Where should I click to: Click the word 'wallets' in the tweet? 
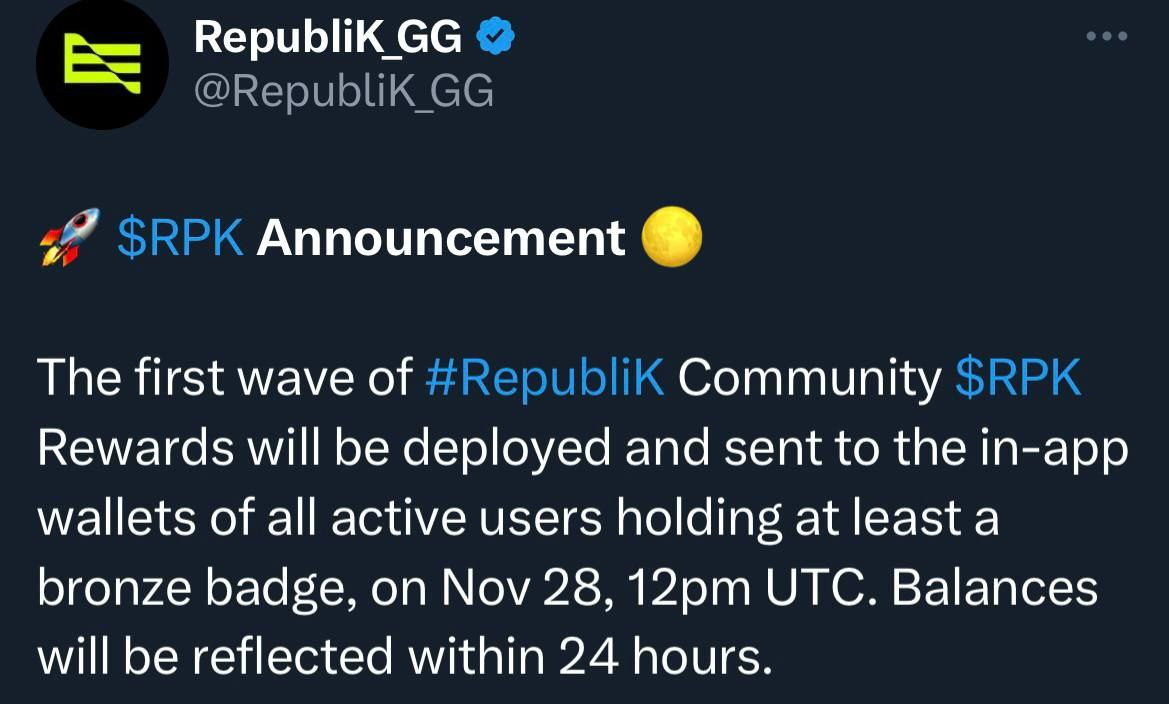[116, 518]
